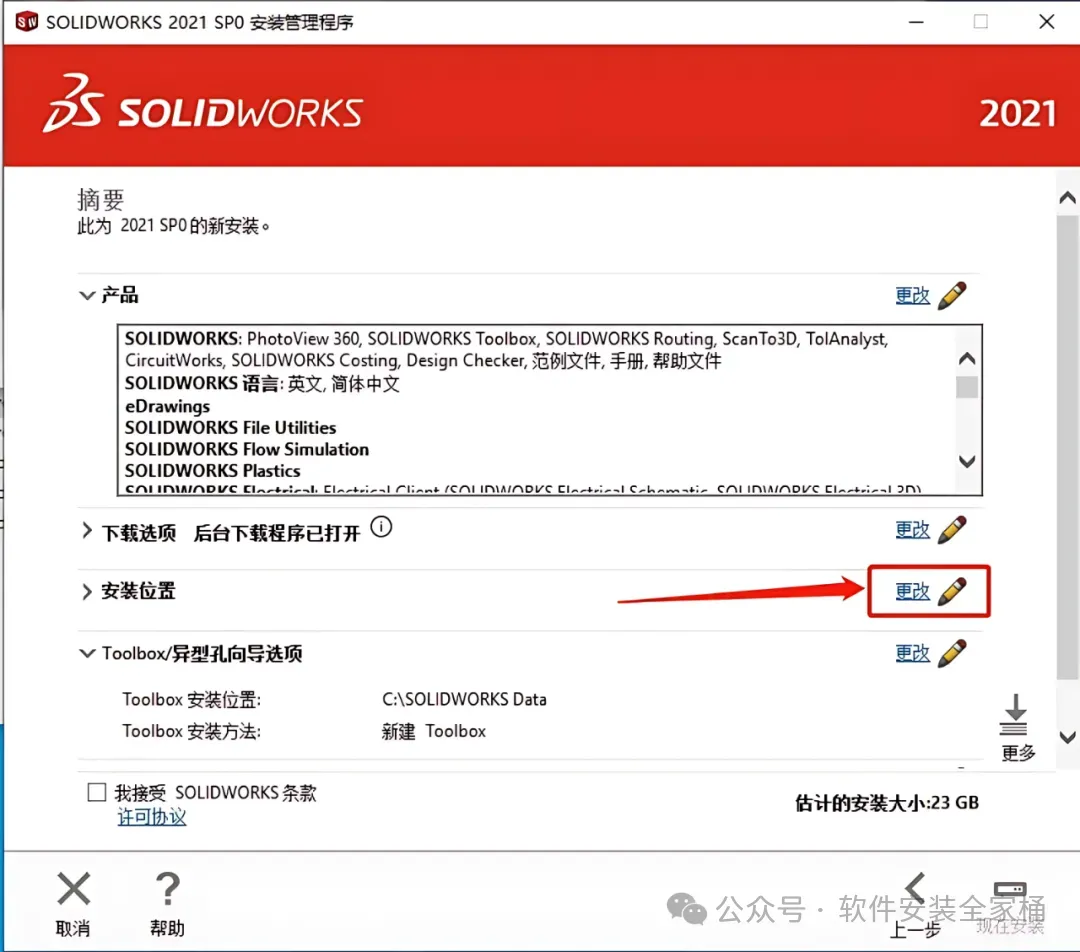Screen dimensions: 1080x952
Task: Click the info icon next to 后台下载程序已打开
Action: click(381, 528)
